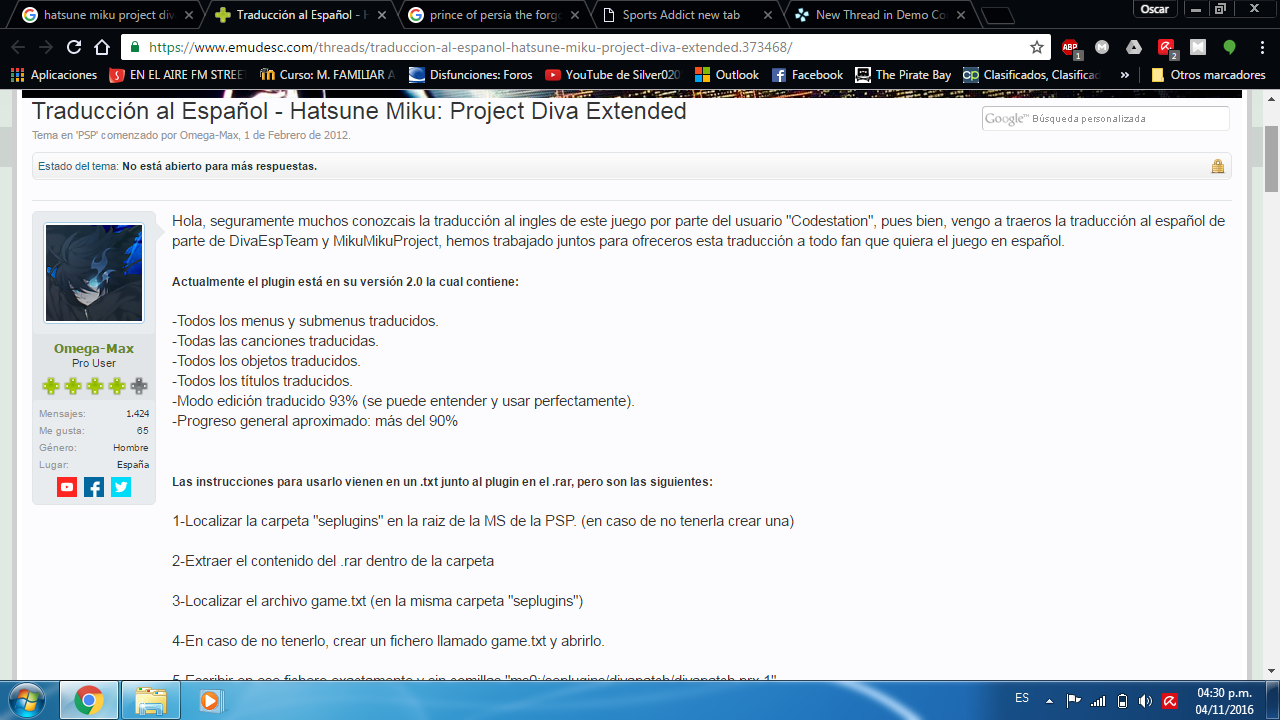Open the Chrome three-dot menu
This screenshot has height=720, width=1280.
1260,47
